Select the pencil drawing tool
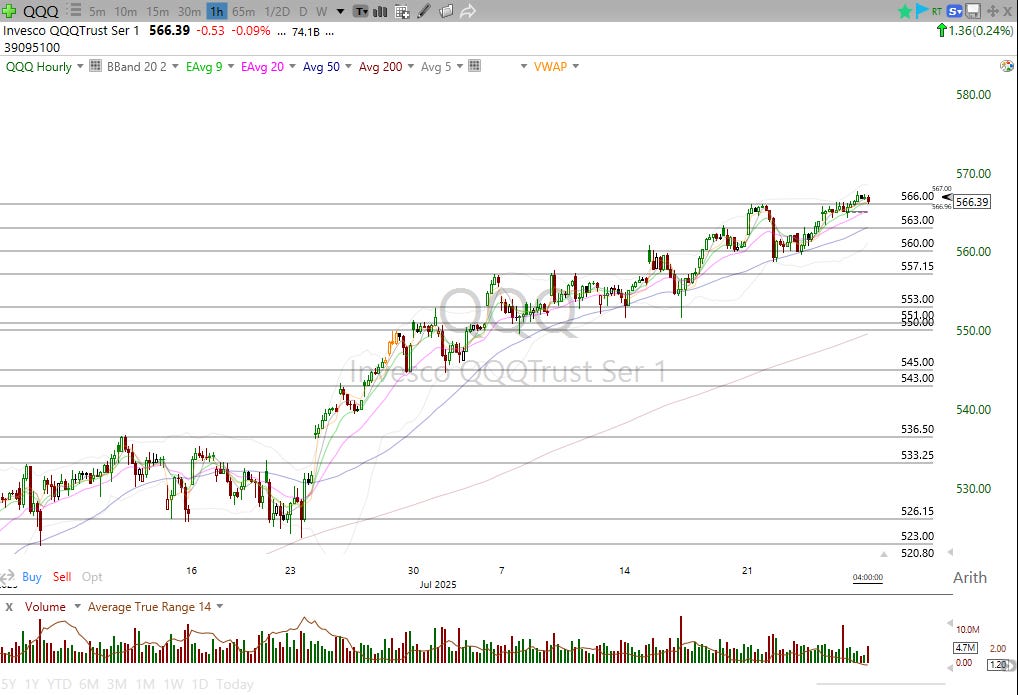The height and width of the screenshot is (695, 1018). (424, 11)
